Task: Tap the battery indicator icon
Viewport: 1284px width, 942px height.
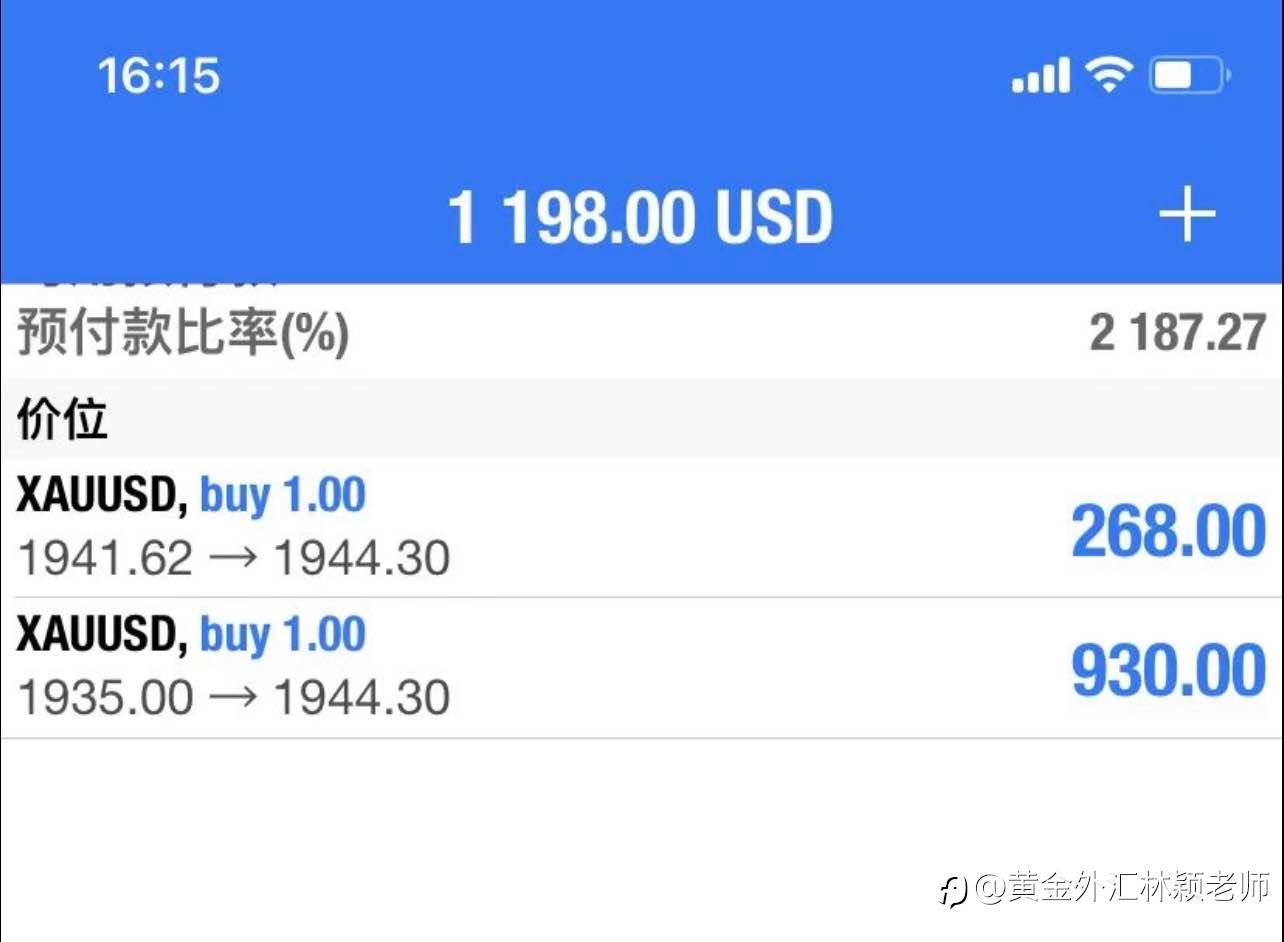Action: 1188,75
